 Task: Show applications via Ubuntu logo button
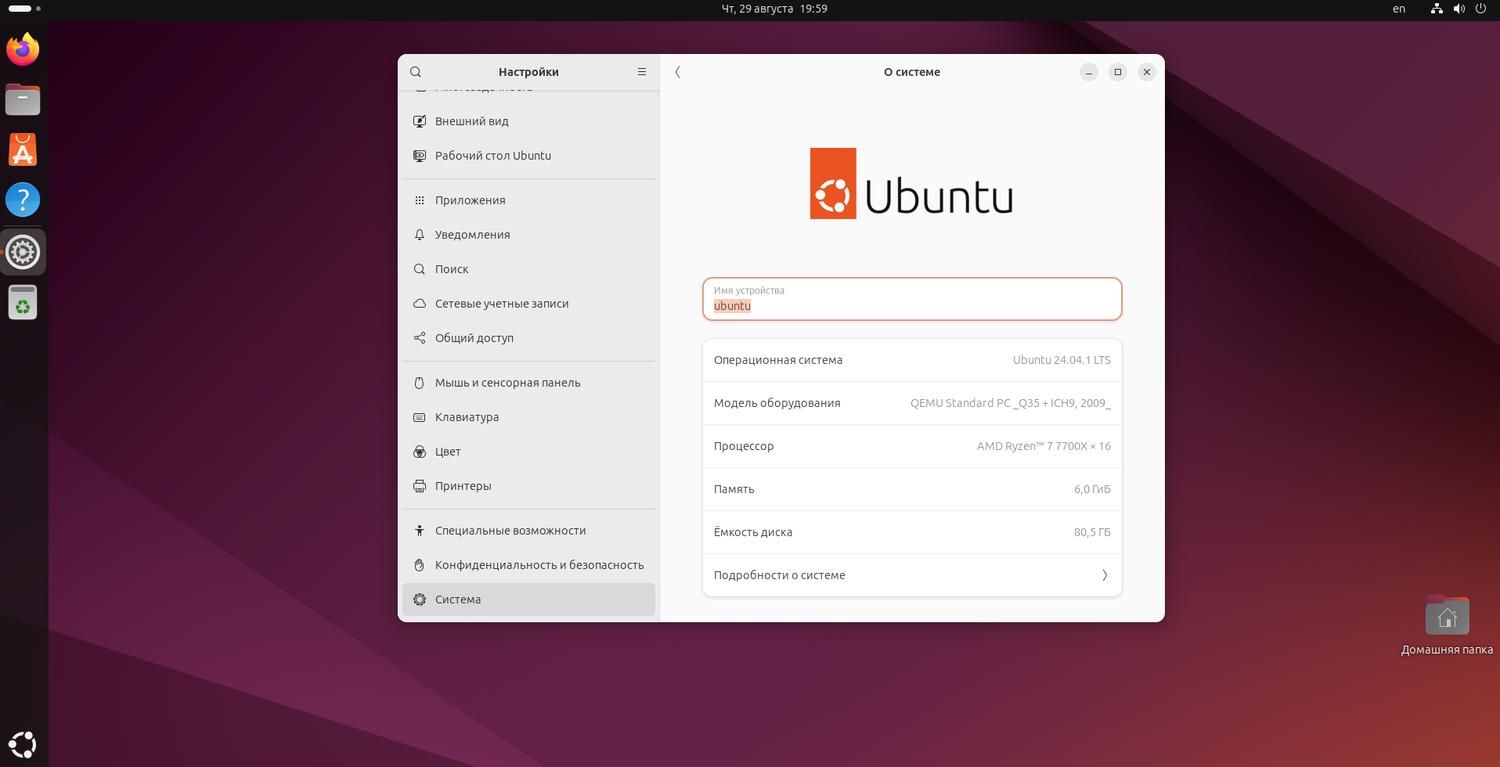pyautogui.click(x=22, y=744)
